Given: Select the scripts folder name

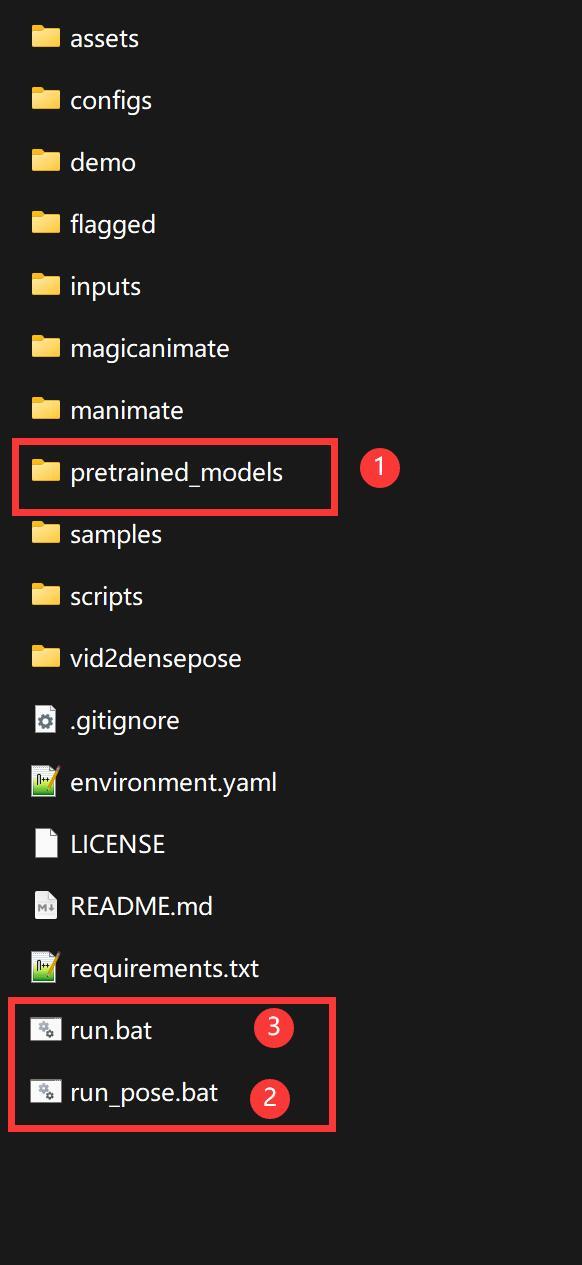Looking at the screenshot, I should point(106,596).
